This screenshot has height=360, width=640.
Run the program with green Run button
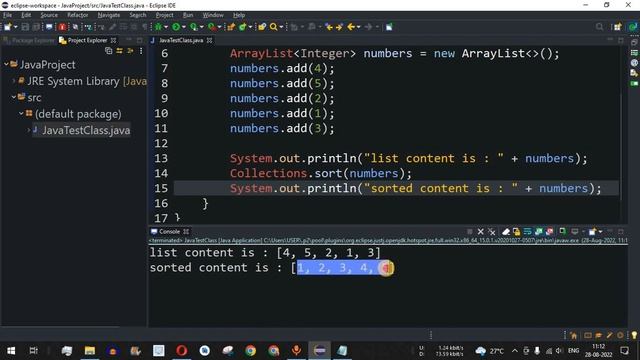[176, 27]
